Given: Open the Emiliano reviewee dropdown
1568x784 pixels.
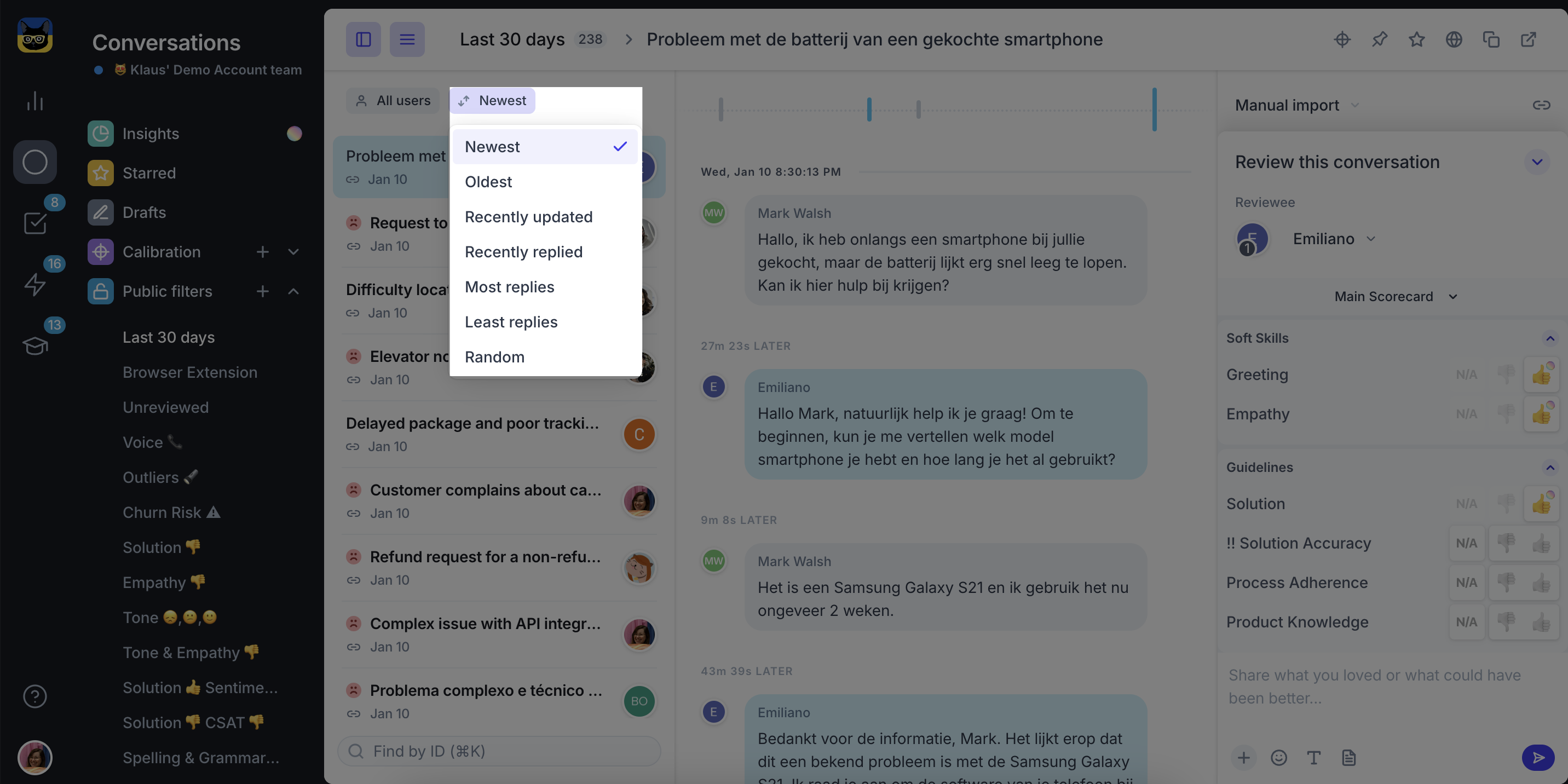Looking at the screenshot, I should (x=1334, y=239).
